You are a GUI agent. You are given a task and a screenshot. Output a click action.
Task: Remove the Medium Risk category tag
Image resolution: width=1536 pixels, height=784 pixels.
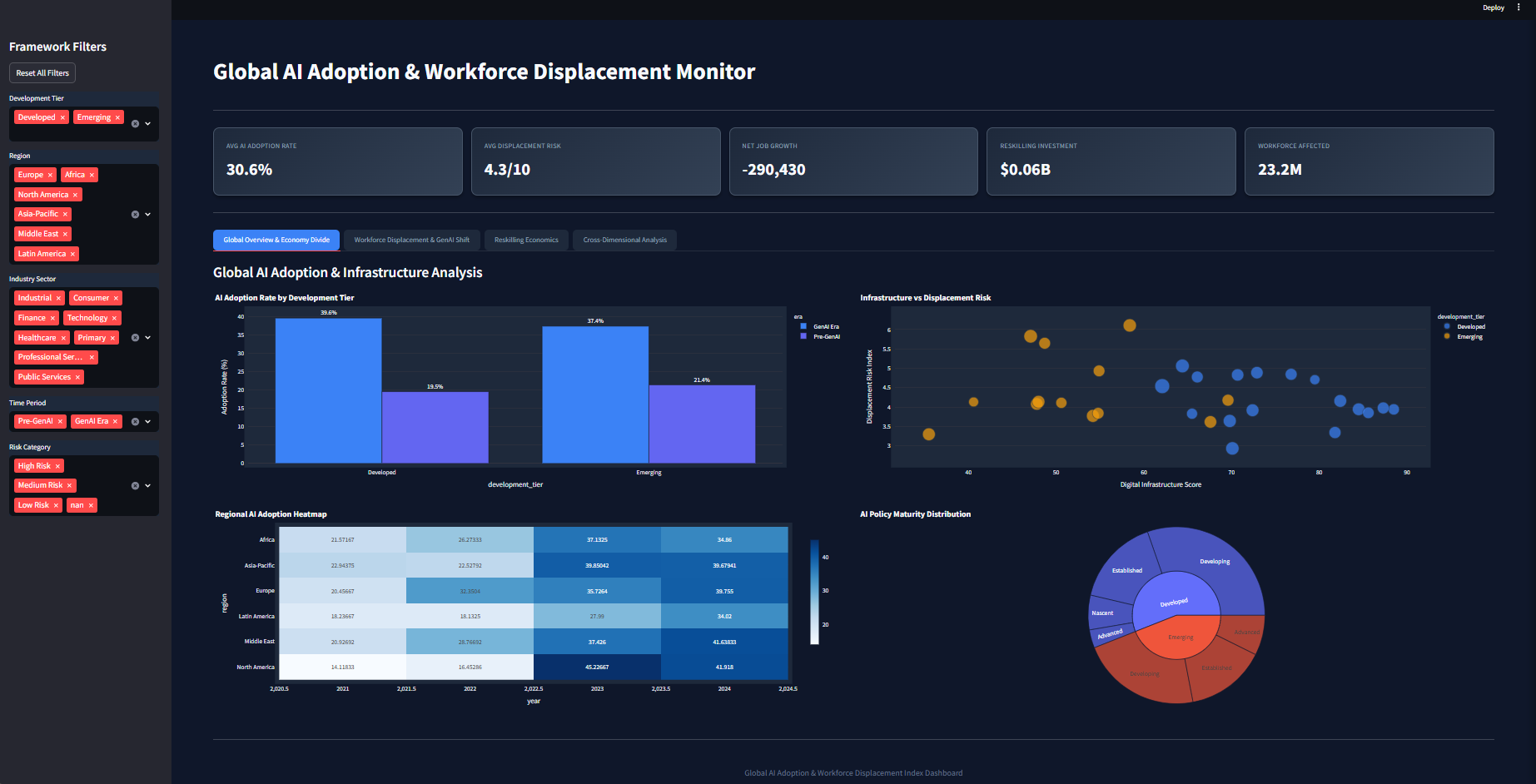pos(69,485)
